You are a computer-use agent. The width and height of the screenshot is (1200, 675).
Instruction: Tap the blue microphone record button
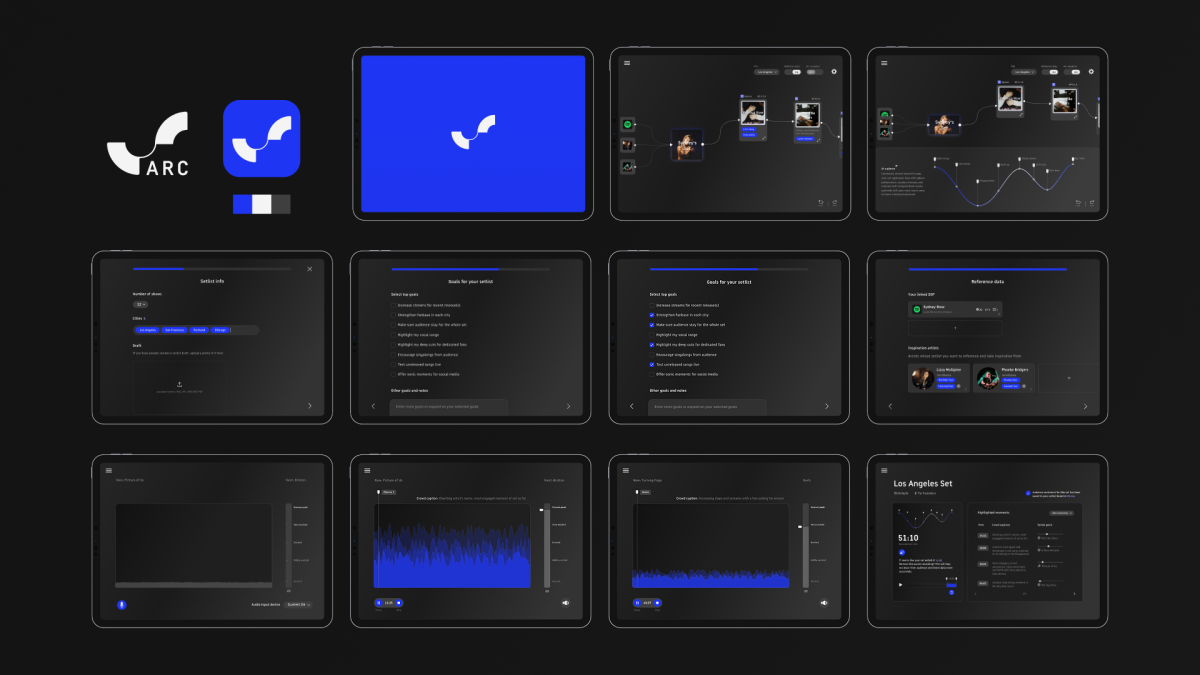click(122, 604)
